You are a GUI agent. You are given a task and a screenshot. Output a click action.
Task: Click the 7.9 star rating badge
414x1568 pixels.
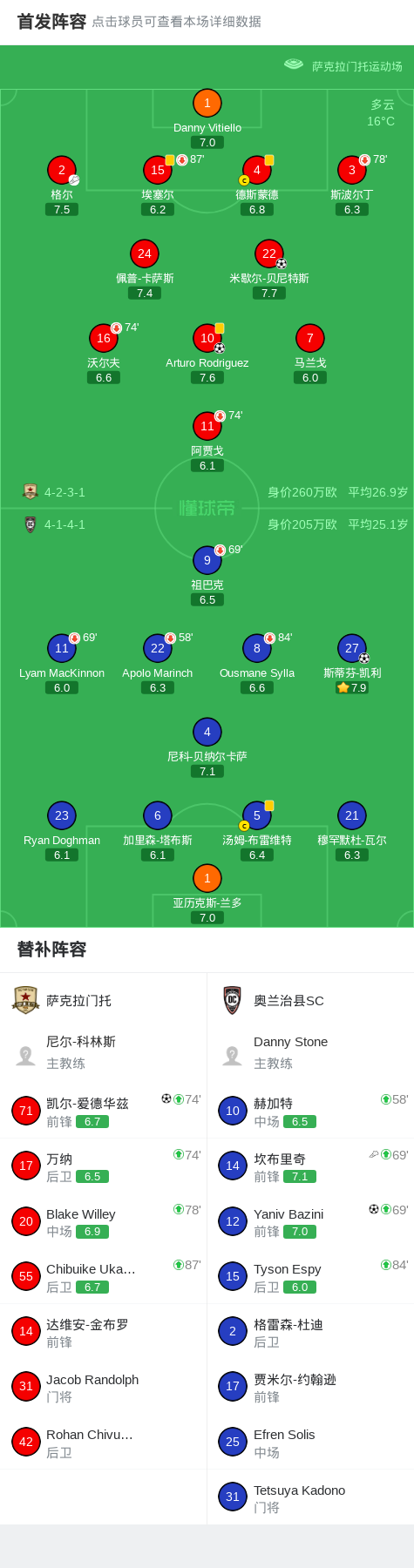tap(352, 688)
